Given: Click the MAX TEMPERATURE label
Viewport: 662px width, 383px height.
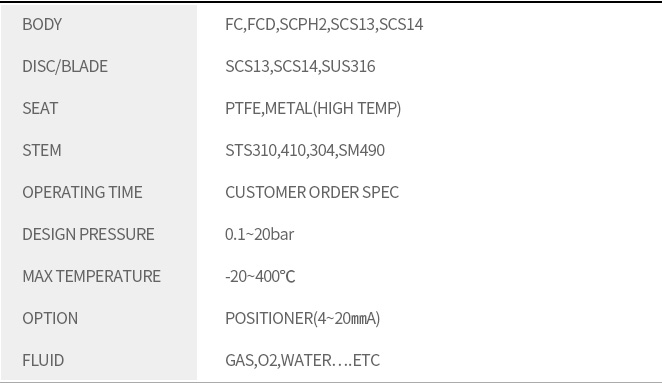Looking at the screenshot, I should pyautogui.click(x=92, y=277).
